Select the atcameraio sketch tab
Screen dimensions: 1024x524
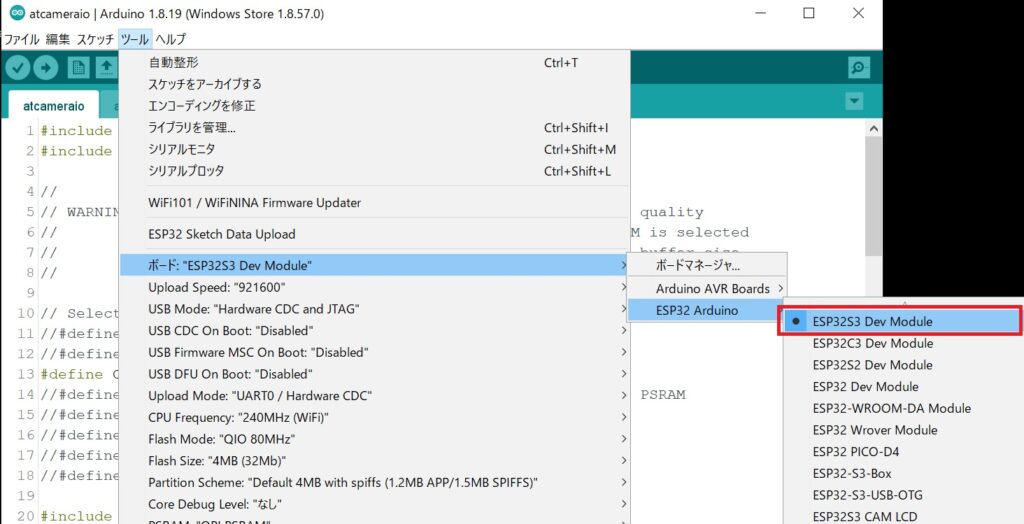[54, 106]
